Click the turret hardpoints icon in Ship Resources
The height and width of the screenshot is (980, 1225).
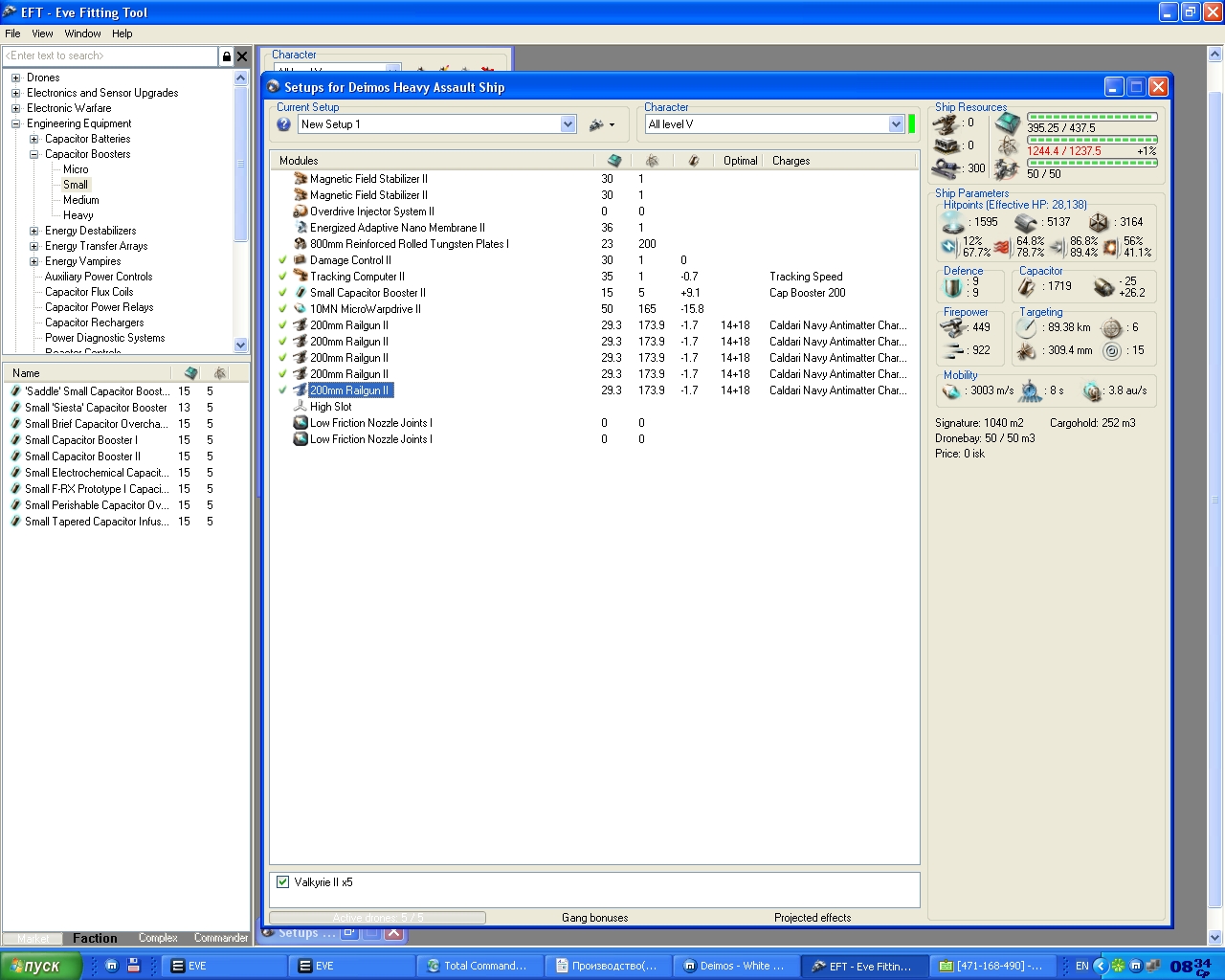point(947,122)
